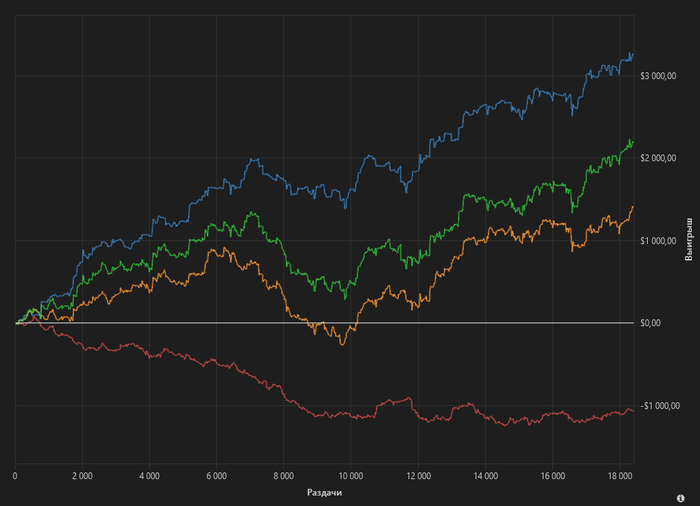Click the $3 000,00 axis label
Screen dimensions: 700x506
point(658,76)
